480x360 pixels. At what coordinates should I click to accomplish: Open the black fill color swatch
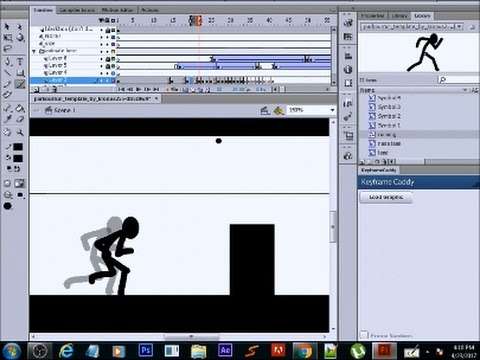(x=18, y=159)
